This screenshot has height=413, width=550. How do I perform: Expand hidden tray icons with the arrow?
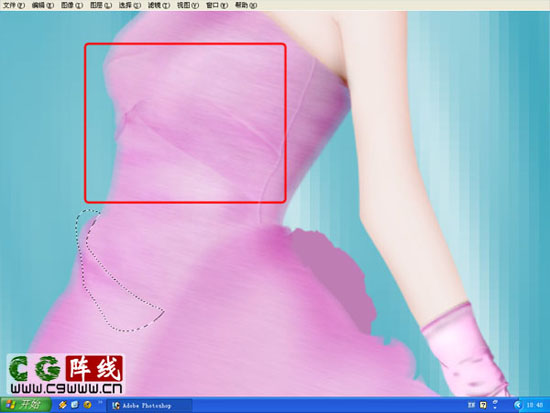point(518,405)
